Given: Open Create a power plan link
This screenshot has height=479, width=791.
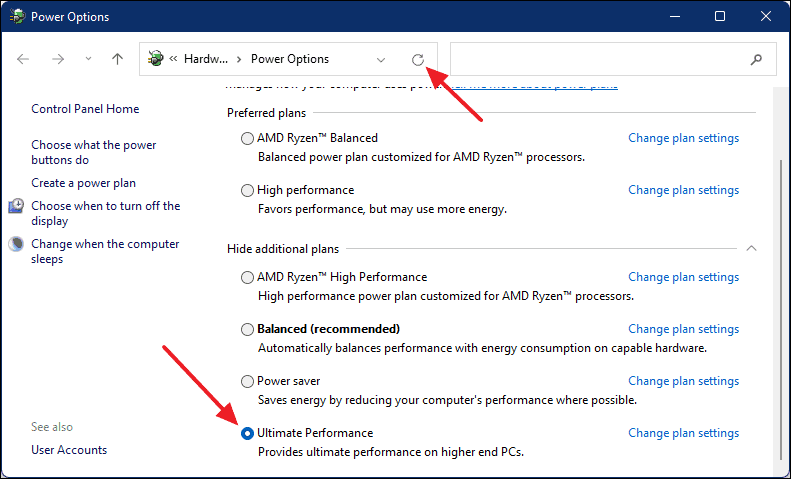Looking at the screenshot, I should (83, 183).
